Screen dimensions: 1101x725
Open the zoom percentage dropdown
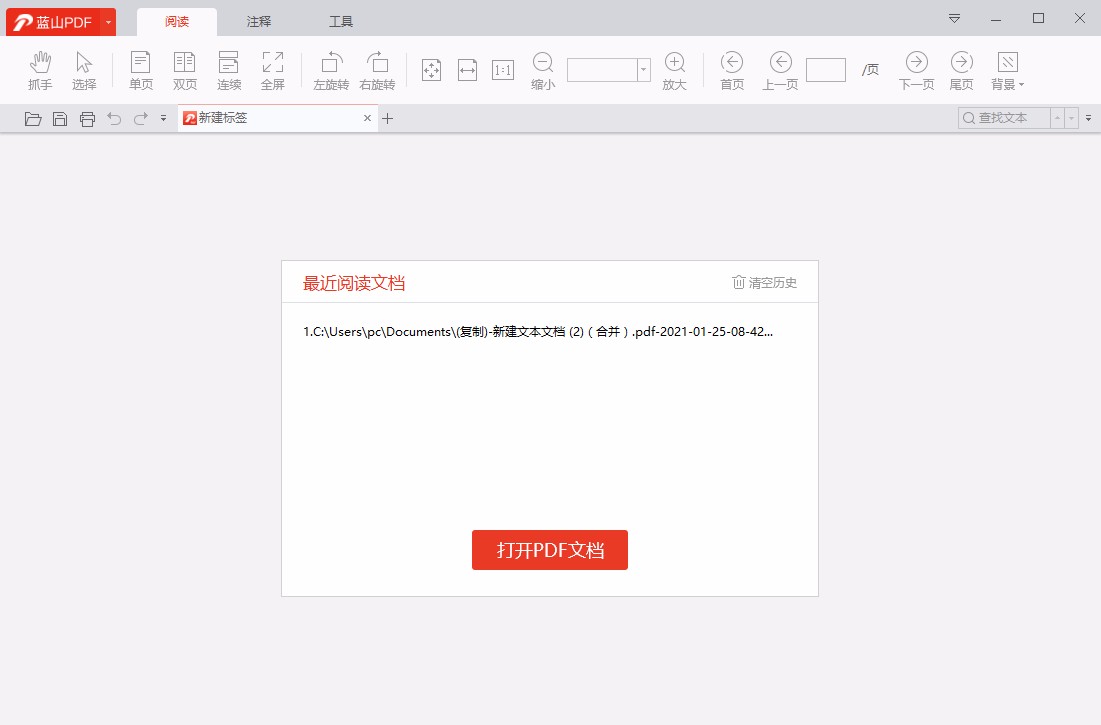coord(643,70)
